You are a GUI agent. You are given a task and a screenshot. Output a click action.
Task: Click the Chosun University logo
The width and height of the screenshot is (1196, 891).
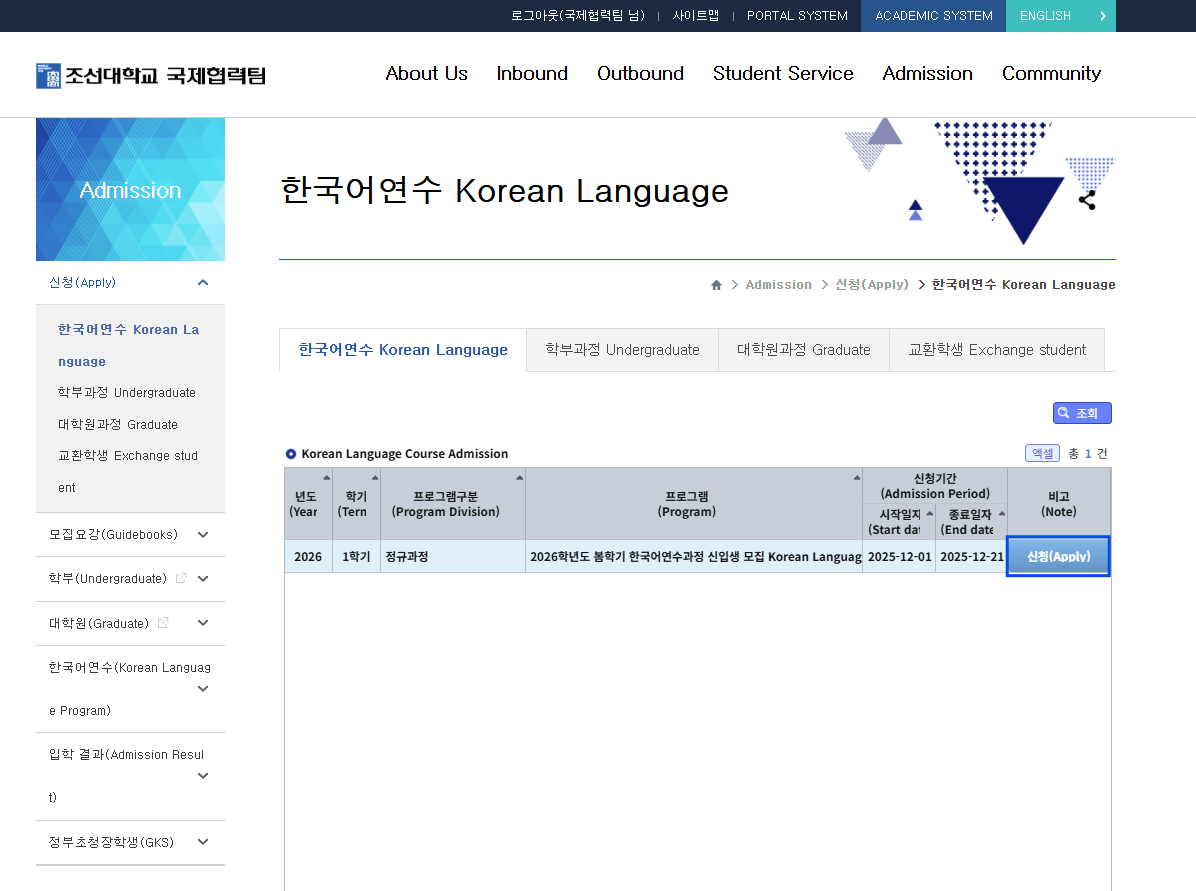[x=151, y=75]
